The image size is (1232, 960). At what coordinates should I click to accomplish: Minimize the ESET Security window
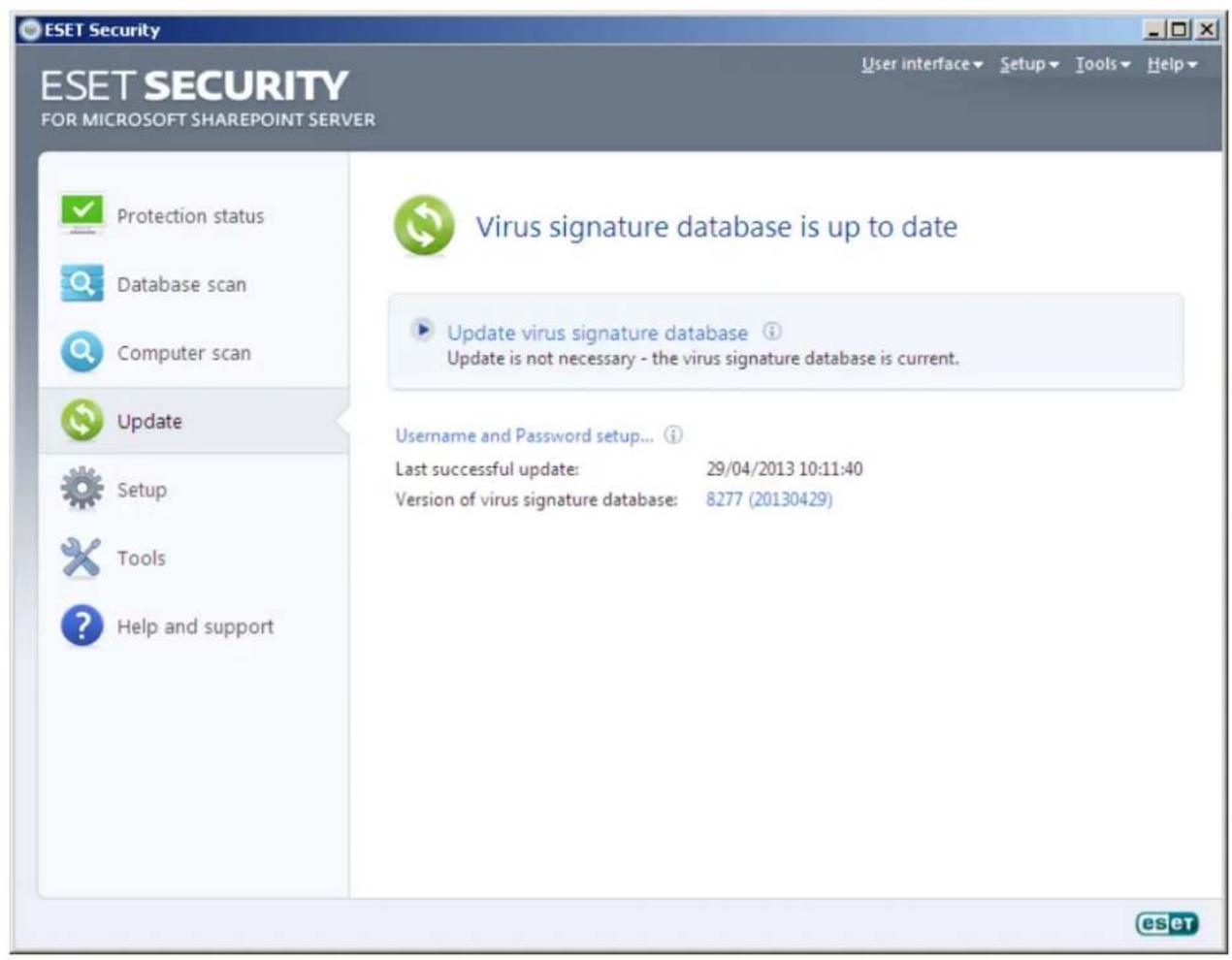1153,29
